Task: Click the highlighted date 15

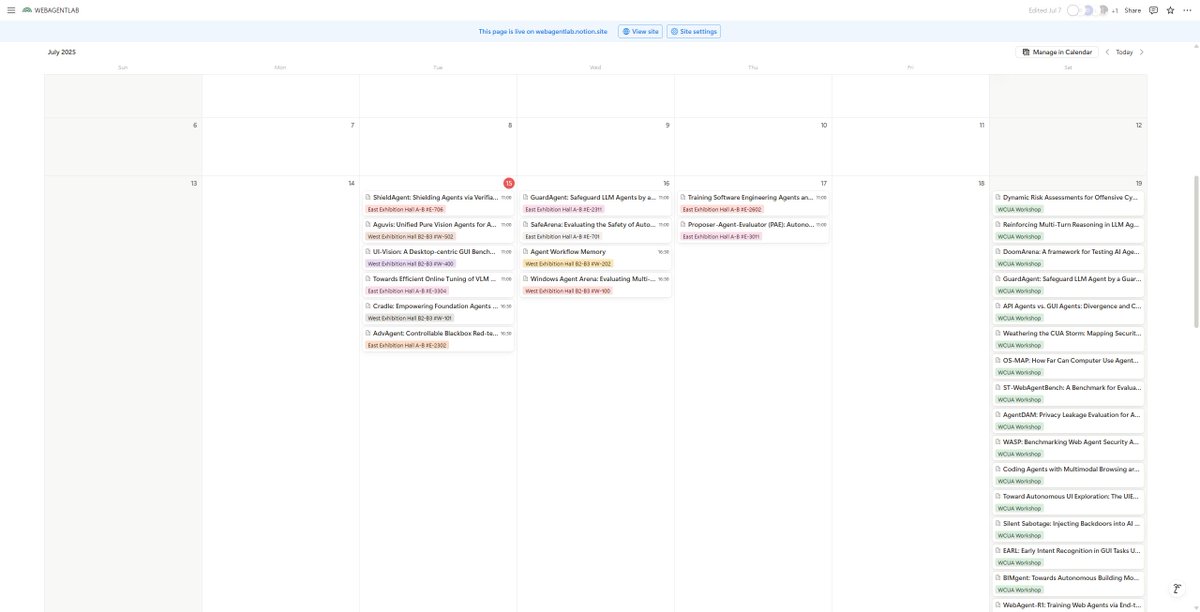Action: tap(509, 183)
